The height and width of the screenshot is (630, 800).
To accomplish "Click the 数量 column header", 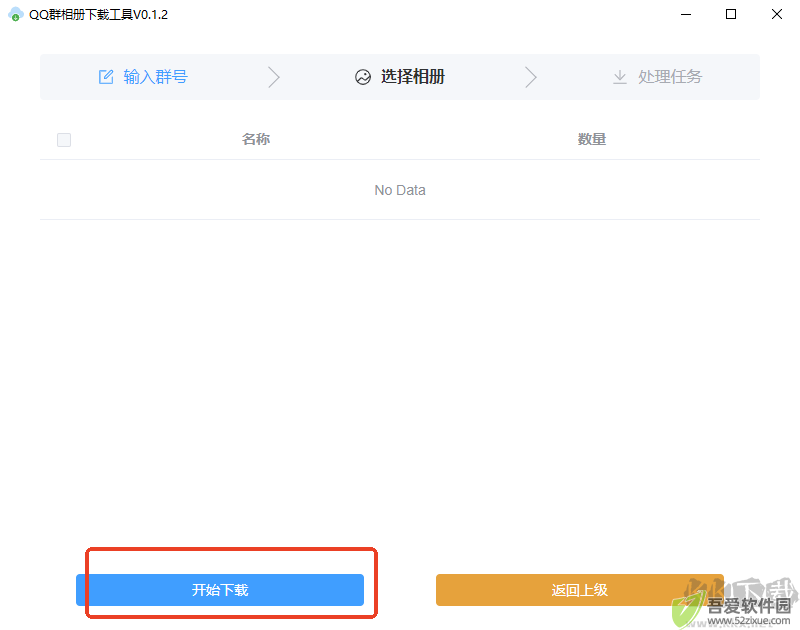I will coord(592,139).
